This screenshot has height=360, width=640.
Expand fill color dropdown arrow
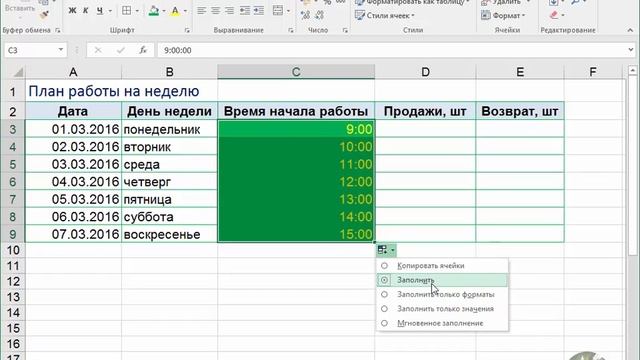pyautogui.click(x=164, y=11)
